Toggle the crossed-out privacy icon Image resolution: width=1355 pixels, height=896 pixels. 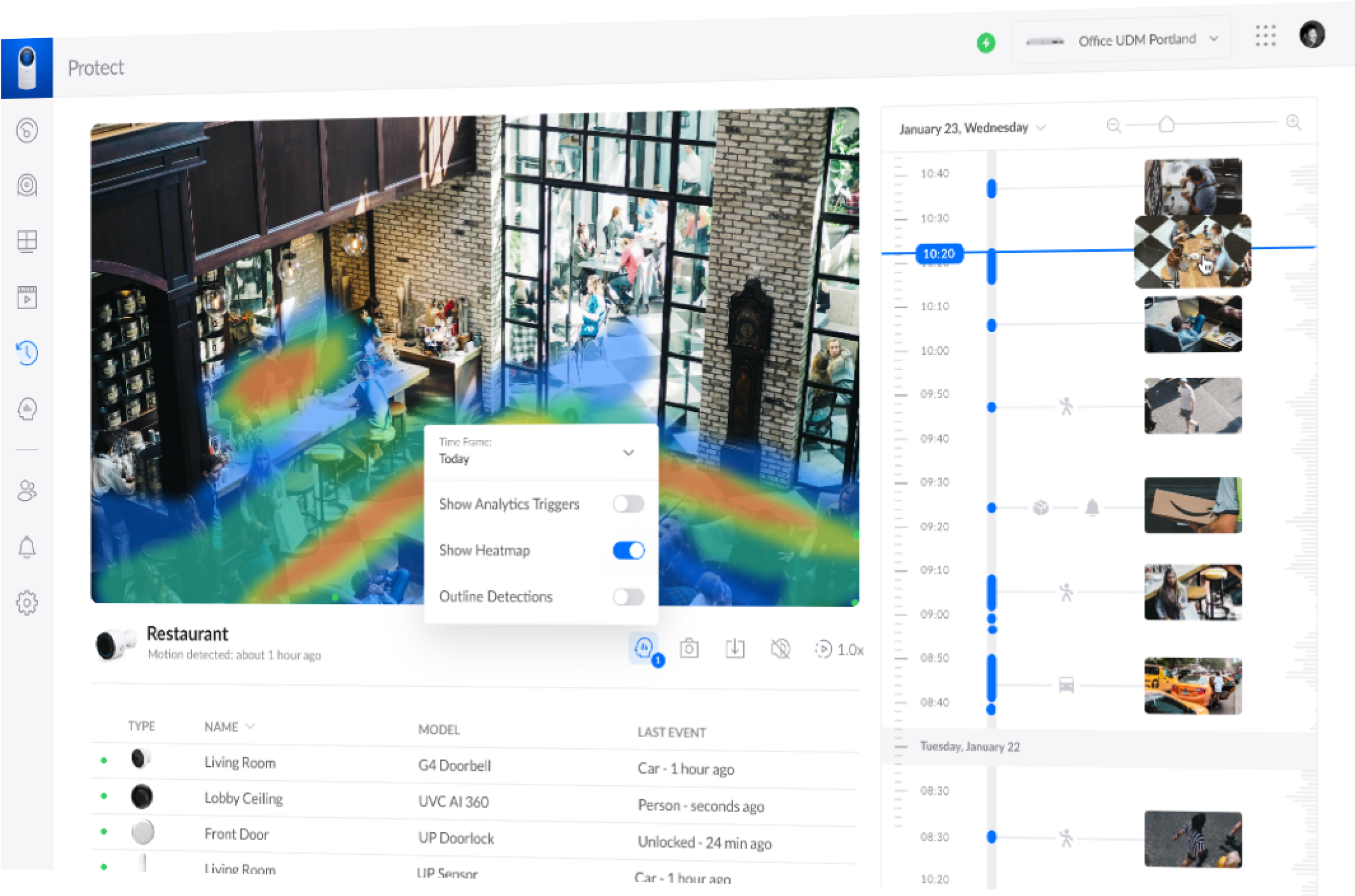pos(780,649)
